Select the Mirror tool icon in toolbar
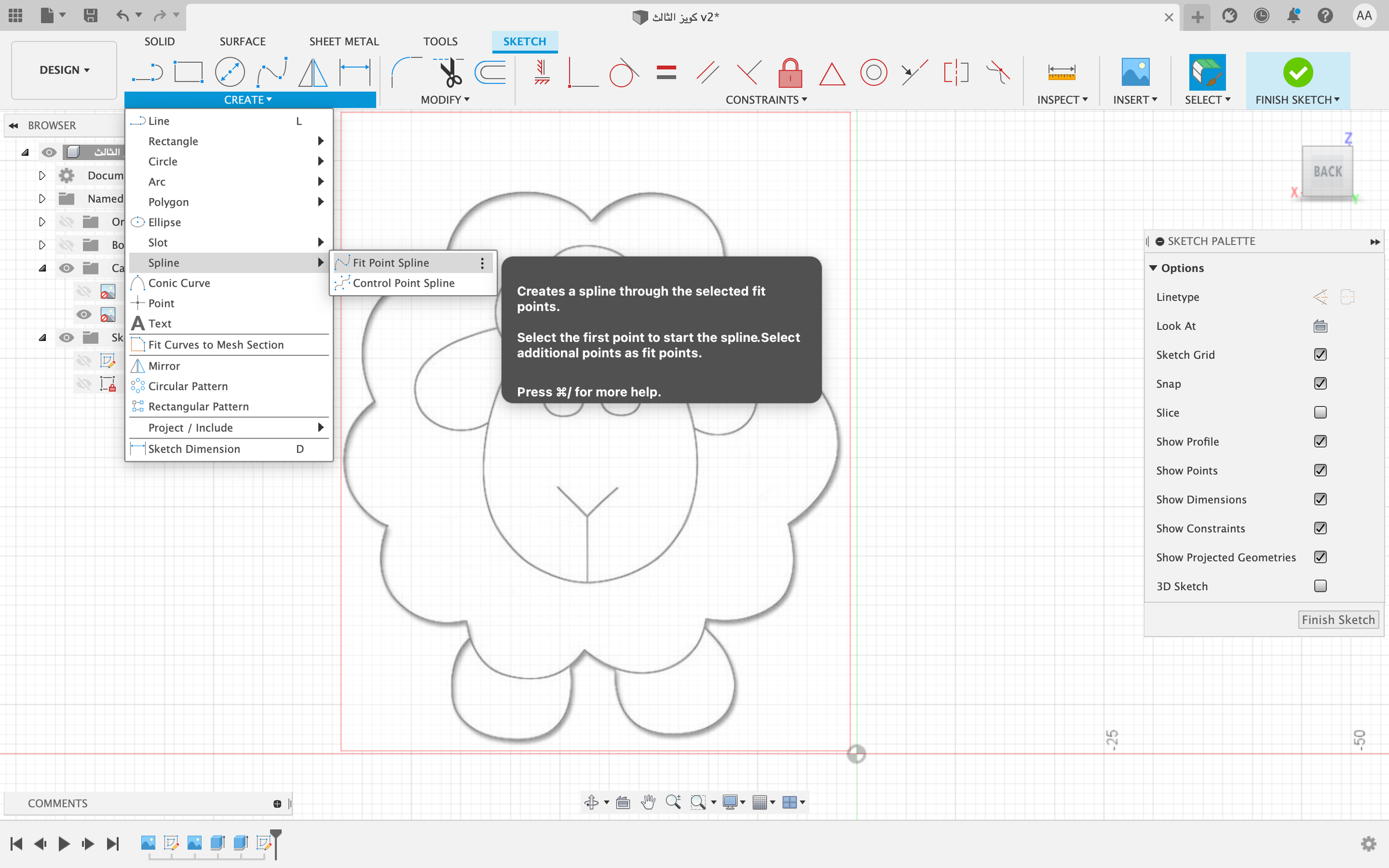Screen dimensions: 1389x868 click(x=313, y=72)
